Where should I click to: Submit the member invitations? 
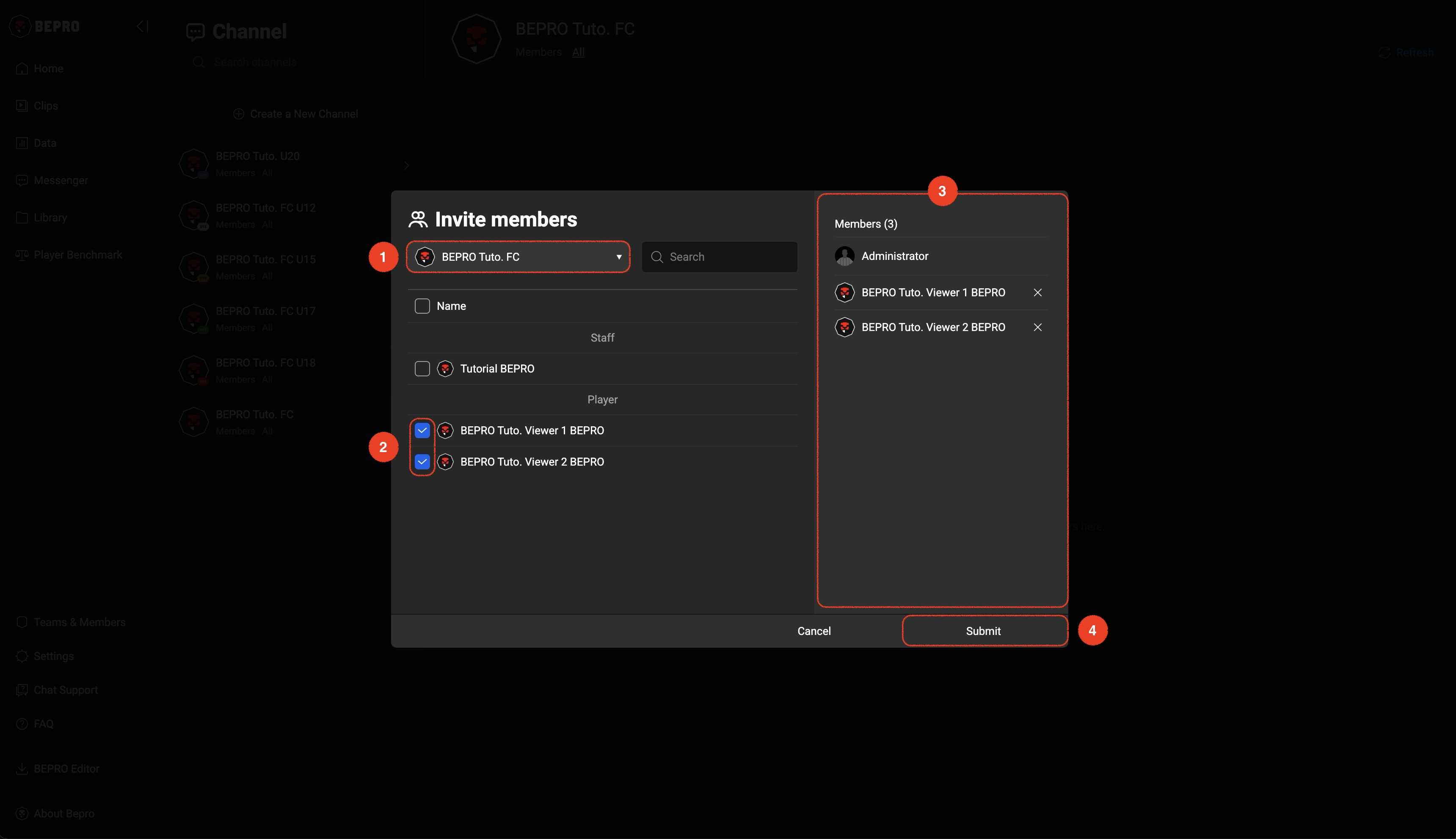983,631
